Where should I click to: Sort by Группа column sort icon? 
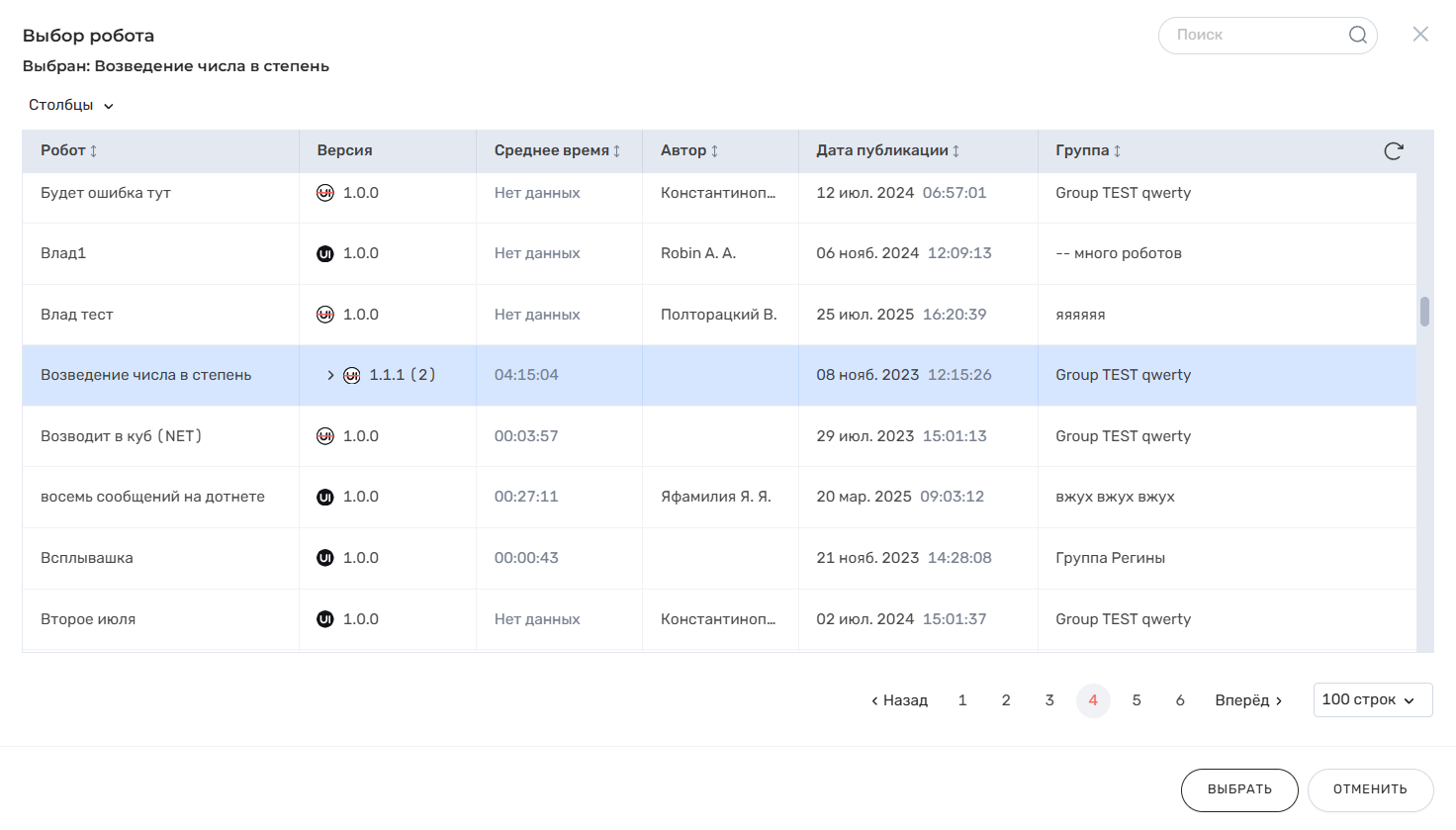[1117, 151]
